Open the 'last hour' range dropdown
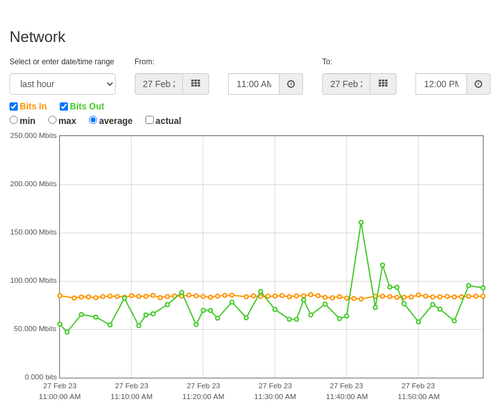500x403 pixels. 63,84
